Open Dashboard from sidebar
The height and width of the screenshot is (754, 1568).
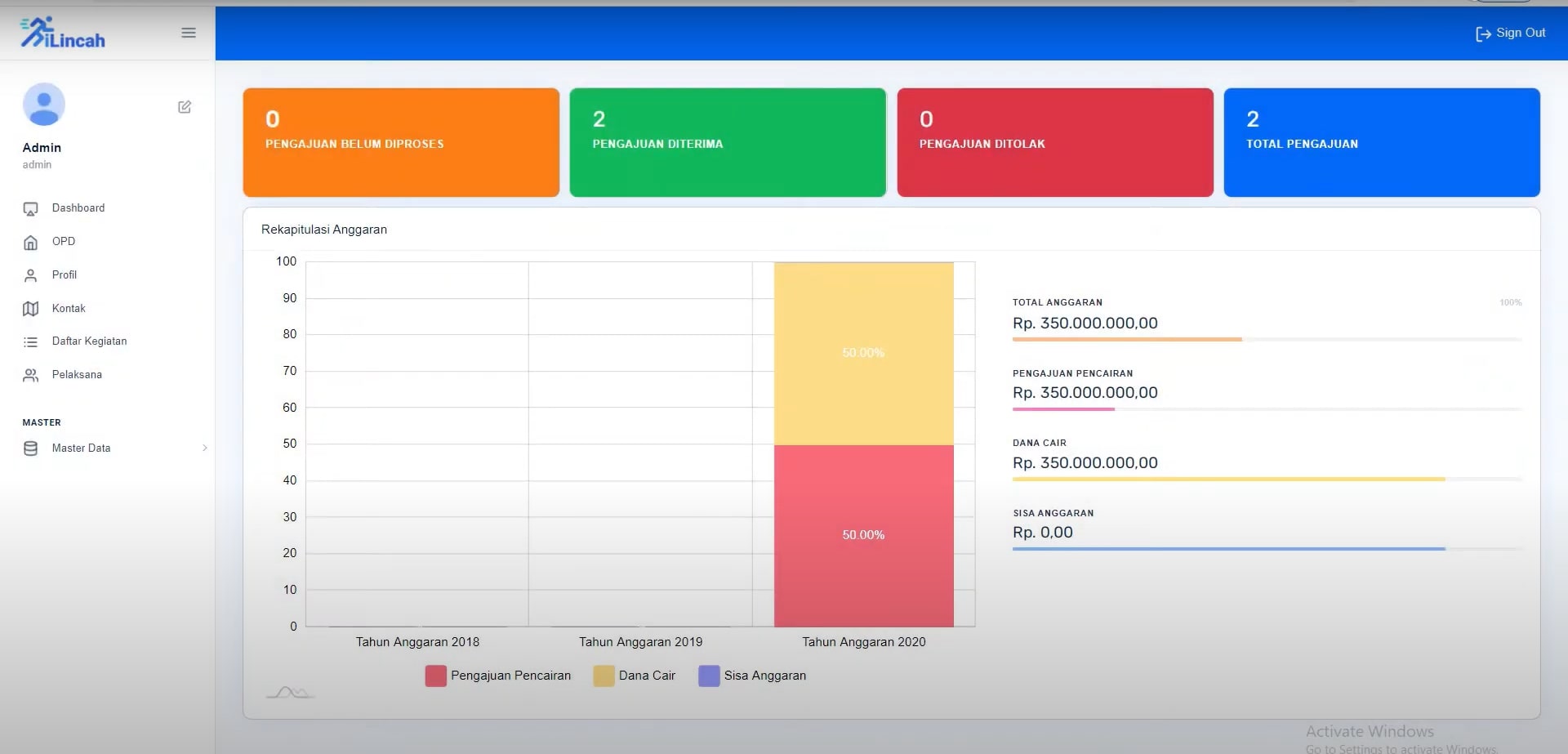click(78, 208)
